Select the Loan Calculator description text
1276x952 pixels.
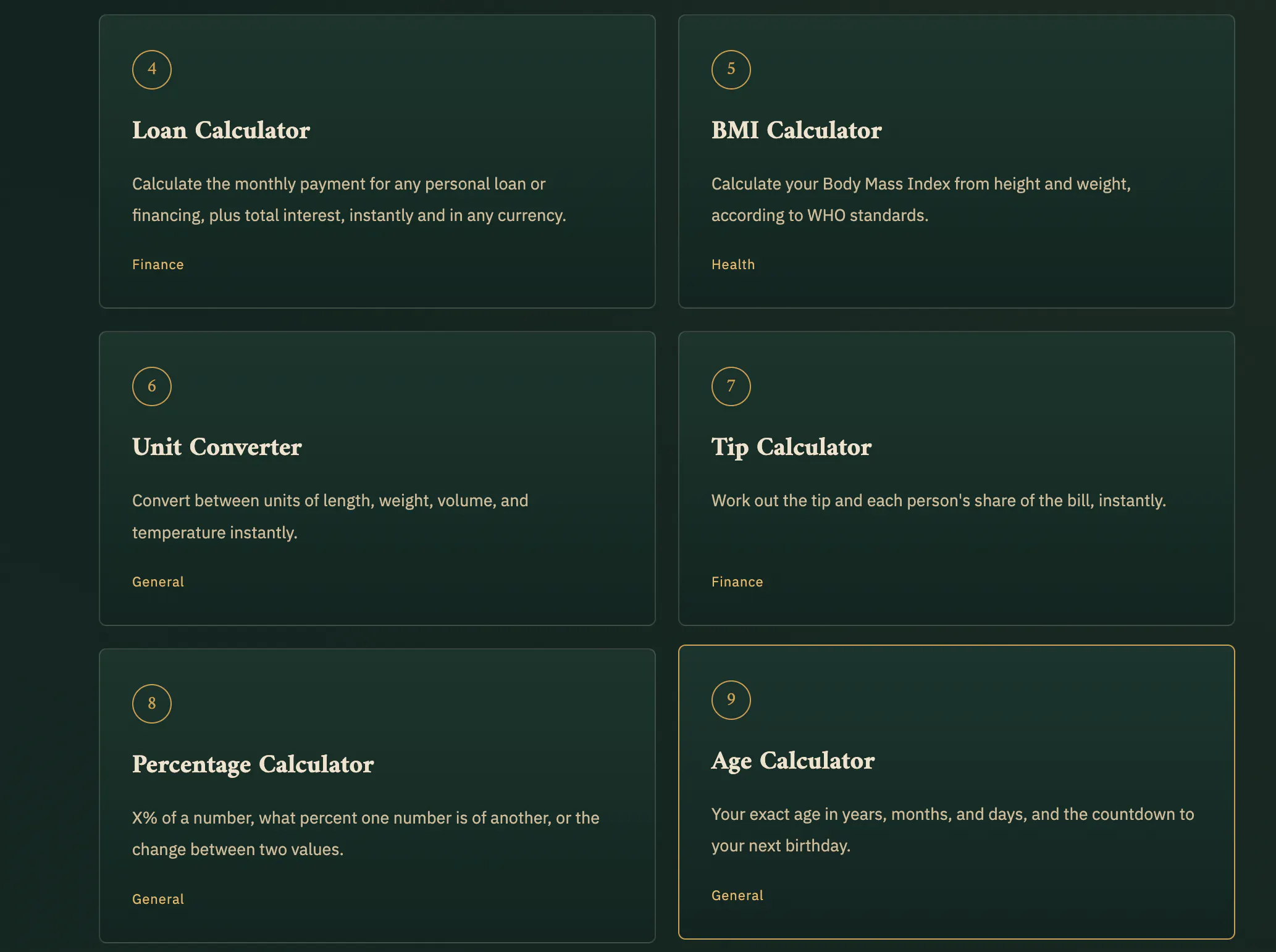point(349,199)
